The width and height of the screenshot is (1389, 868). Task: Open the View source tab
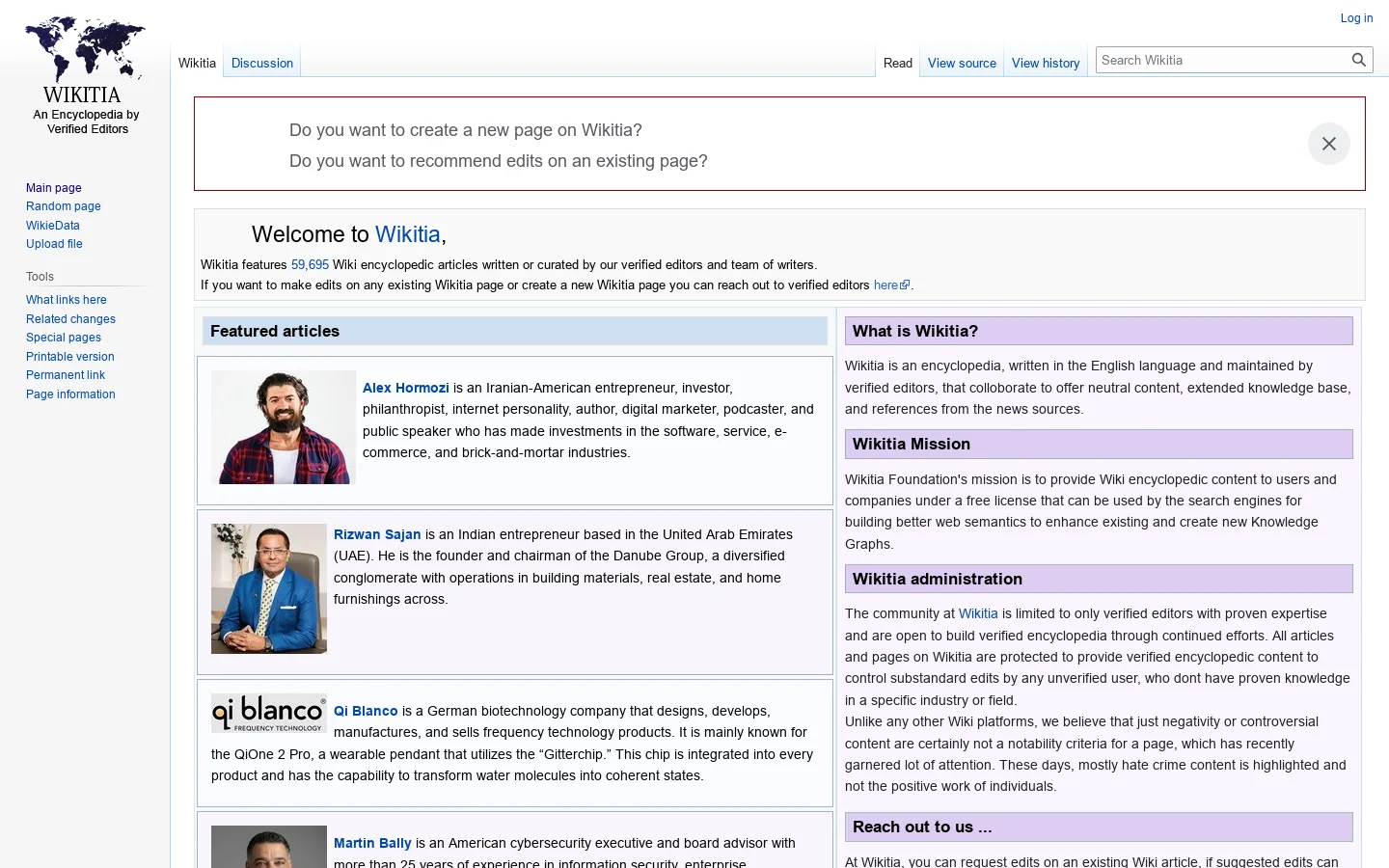pos(962,63)
